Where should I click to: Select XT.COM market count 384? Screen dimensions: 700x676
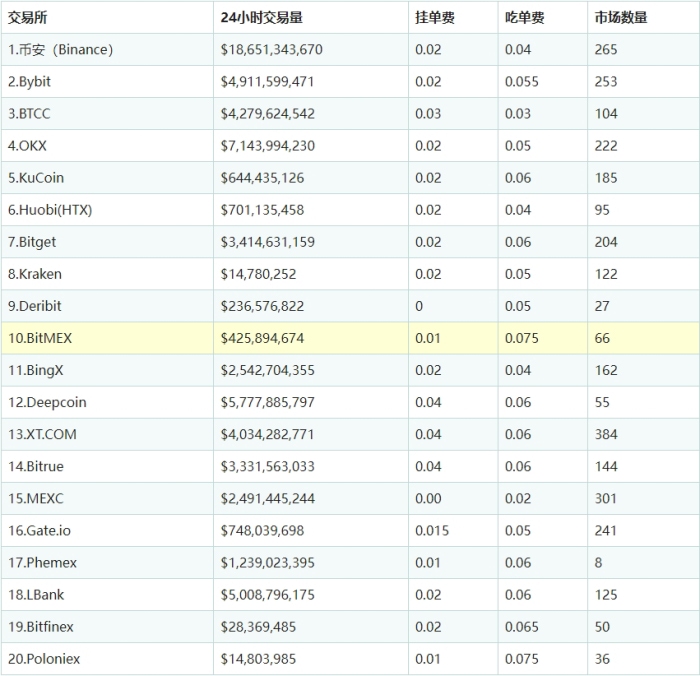606,434
